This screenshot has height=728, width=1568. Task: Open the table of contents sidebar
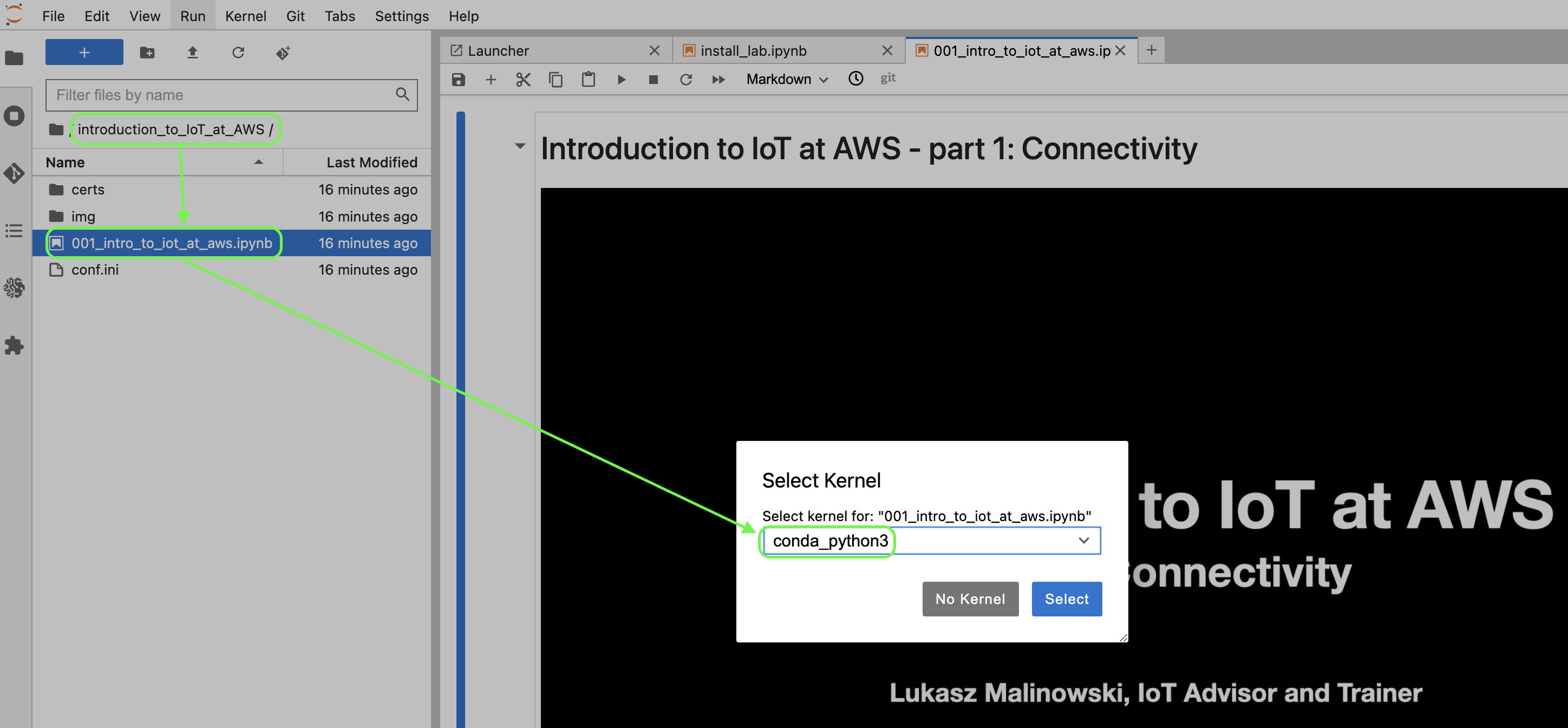point(14,231)
